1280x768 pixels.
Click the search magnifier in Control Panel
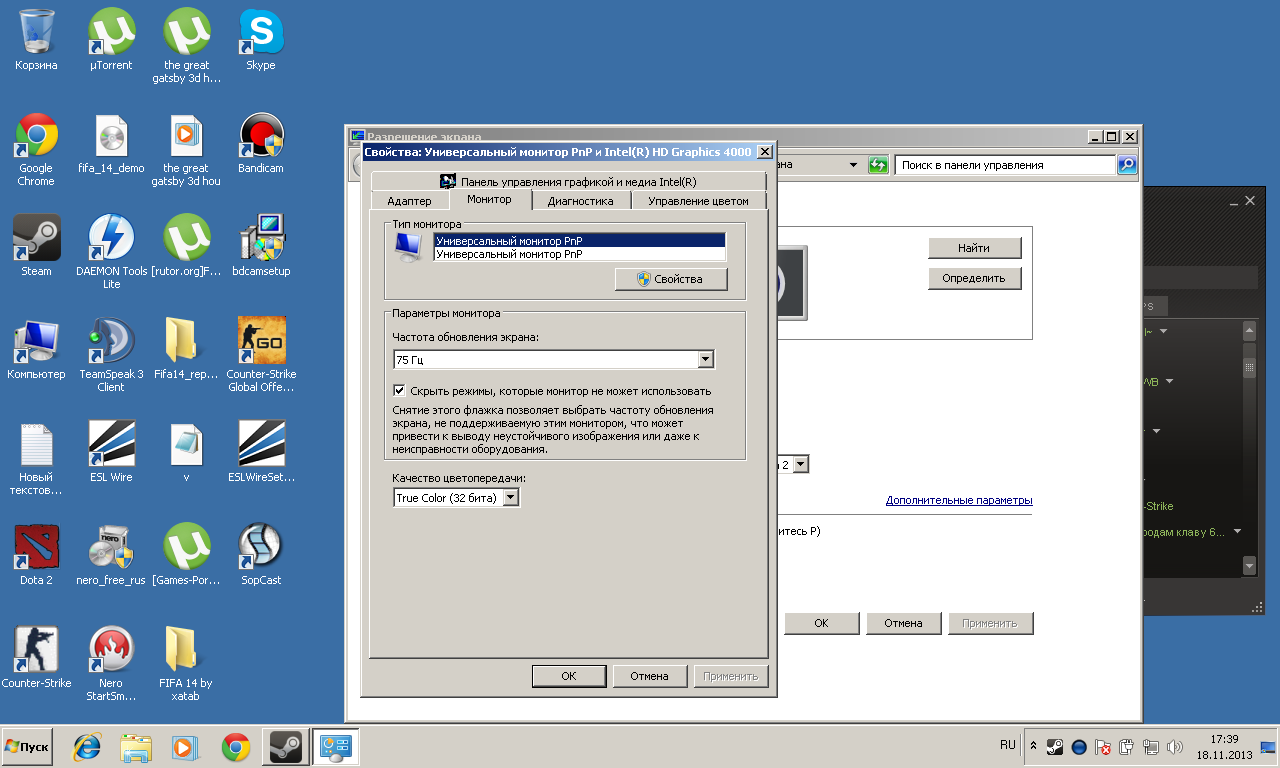coord(1127,165)
